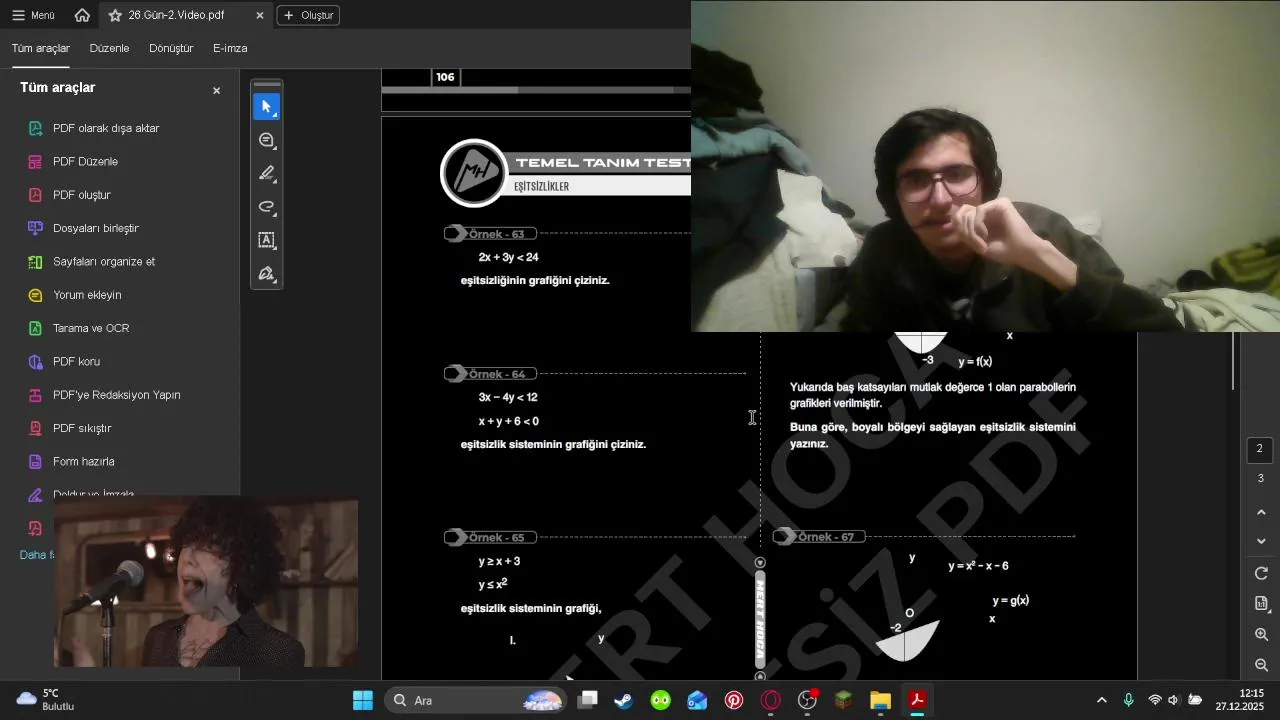1280x720 pixels.
Task: Go to next page down arrow
Action: tap(1261, 541)
